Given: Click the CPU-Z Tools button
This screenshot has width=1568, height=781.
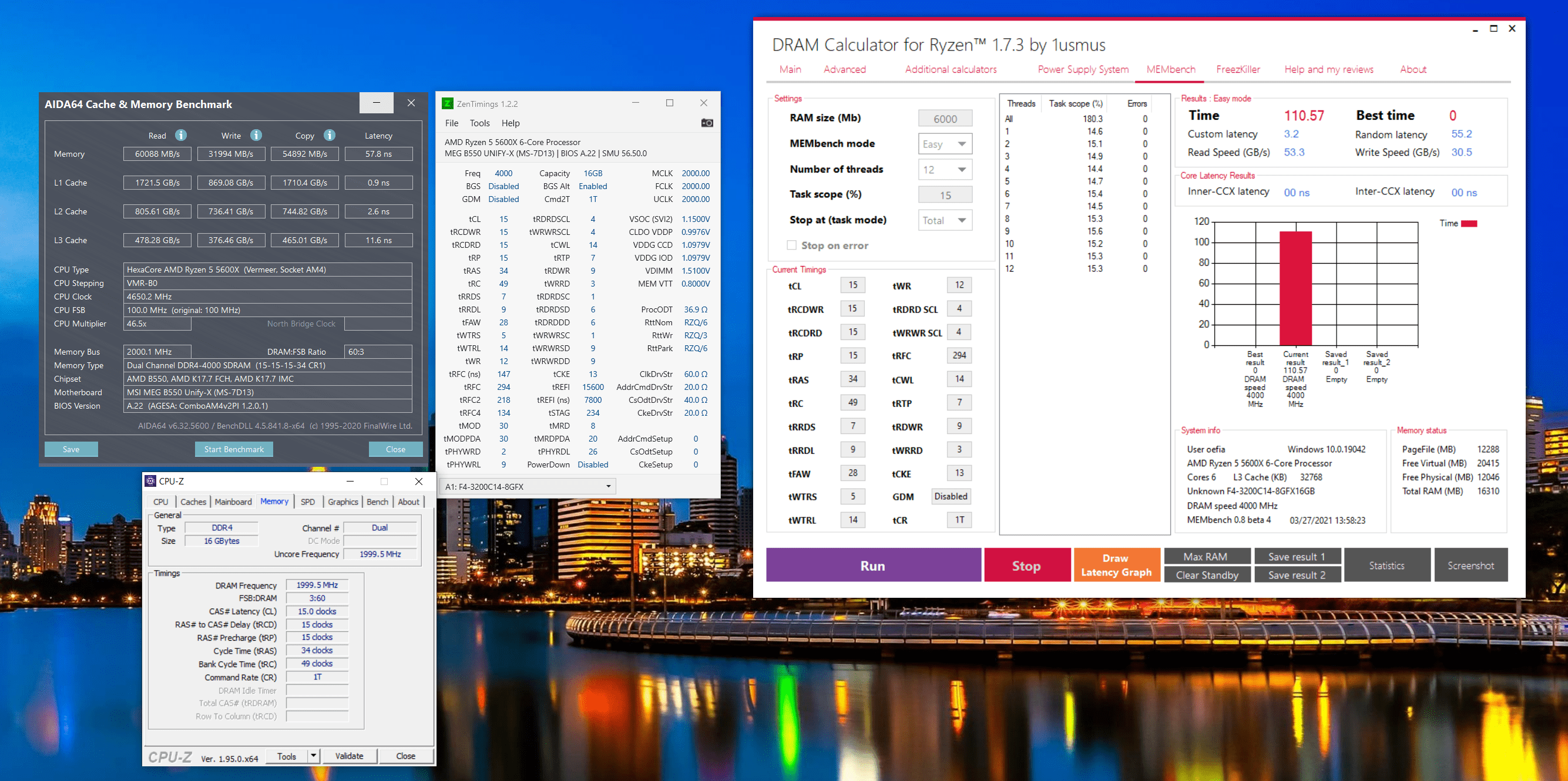Looking at the screenshot, I should [x=287, y=756].
